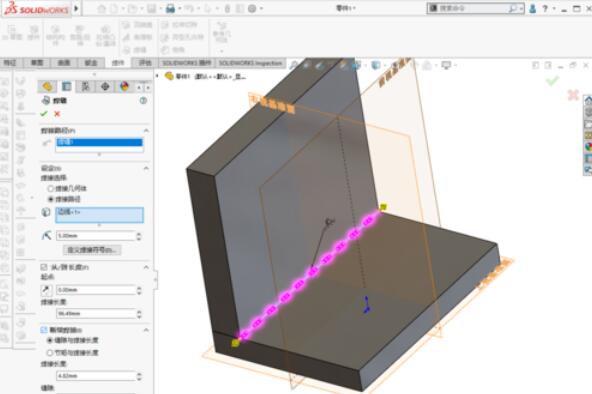Show the ConfigurationManager tab

86,86
